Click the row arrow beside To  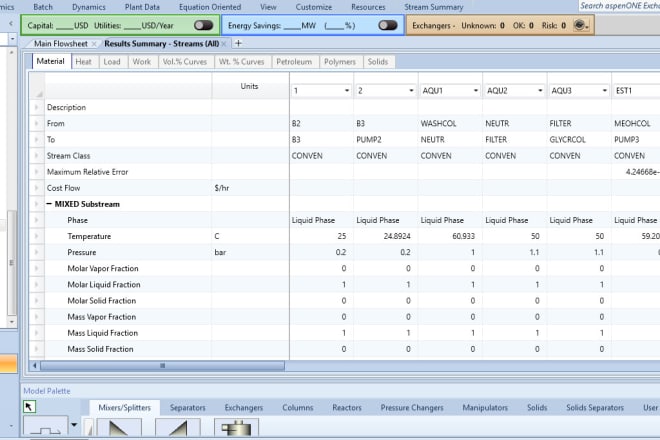pos(37,139)
